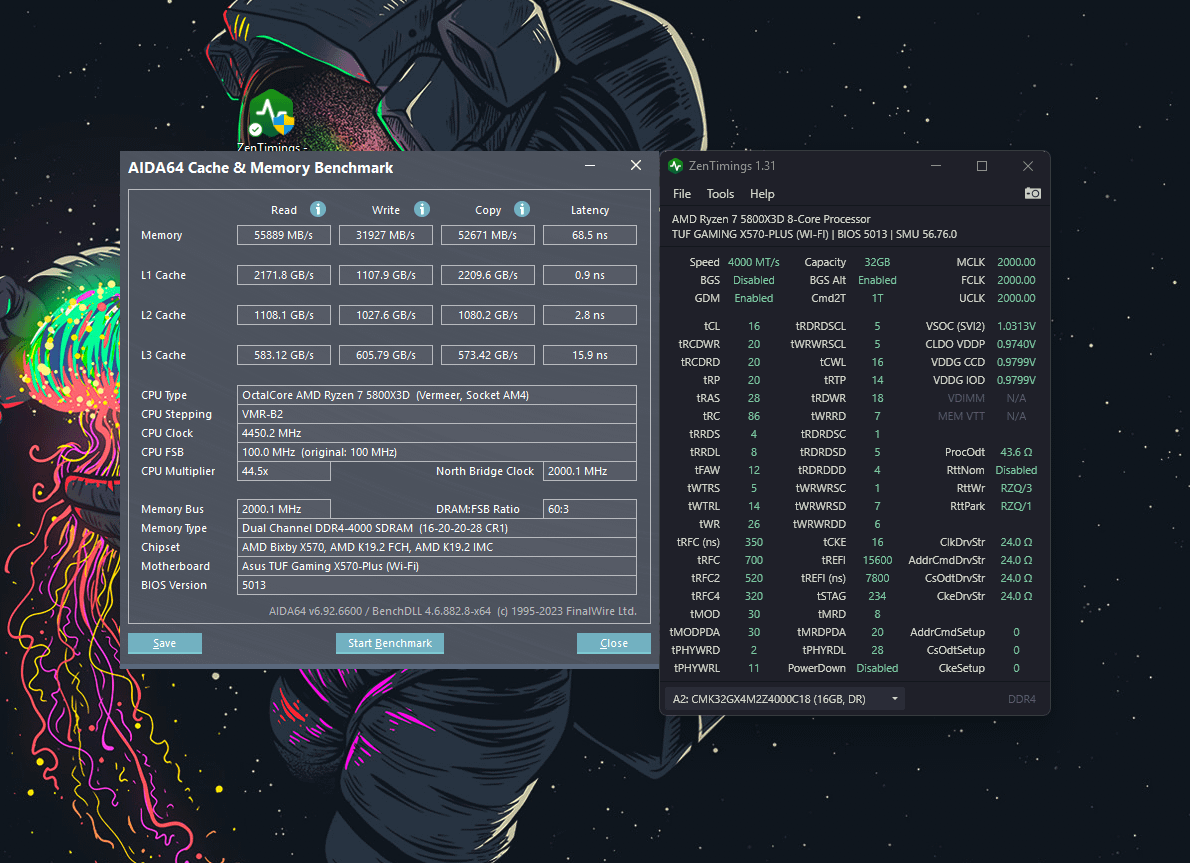Click the Save button in AIDA64

tap(165, 643)
